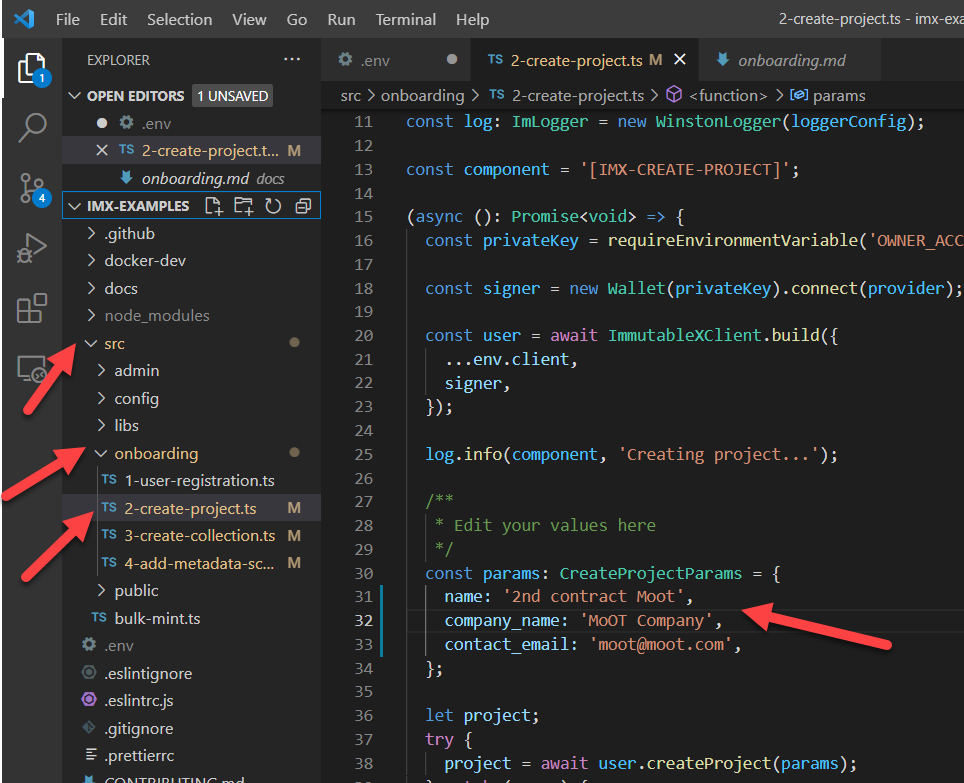Click line number 32 in the gutter
Screen dimensions: 964x783
click(363, 620)
